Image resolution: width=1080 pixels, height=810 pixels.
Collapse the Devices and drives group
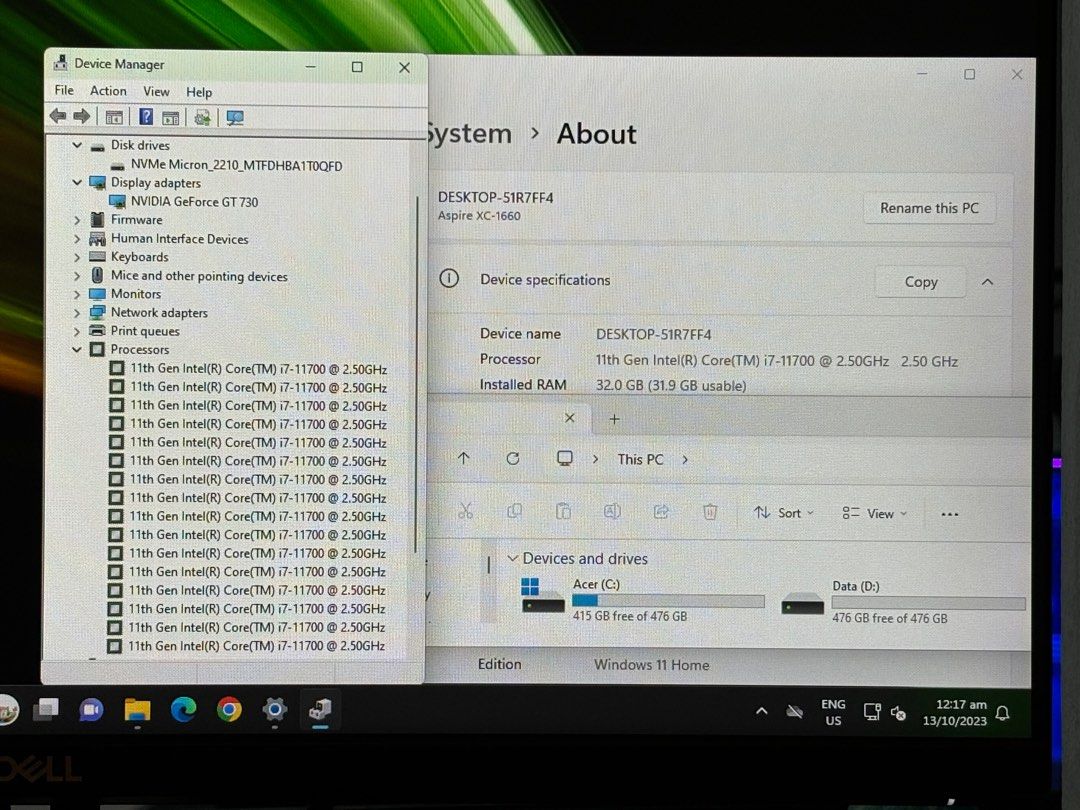click(513, 559)
